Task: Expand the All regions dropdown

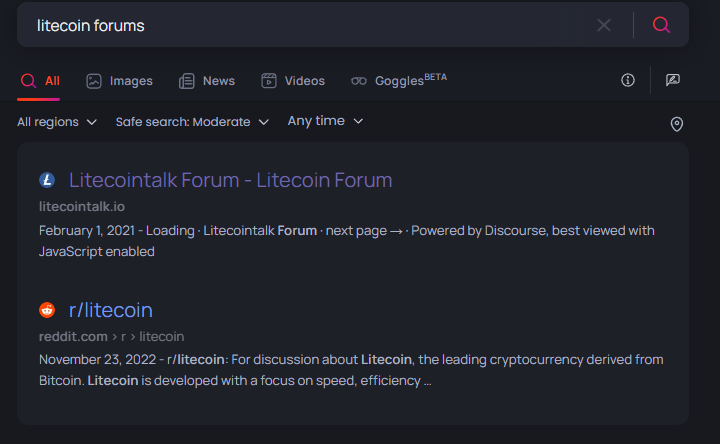Action: pyautogui.click(x=57, y=122)
